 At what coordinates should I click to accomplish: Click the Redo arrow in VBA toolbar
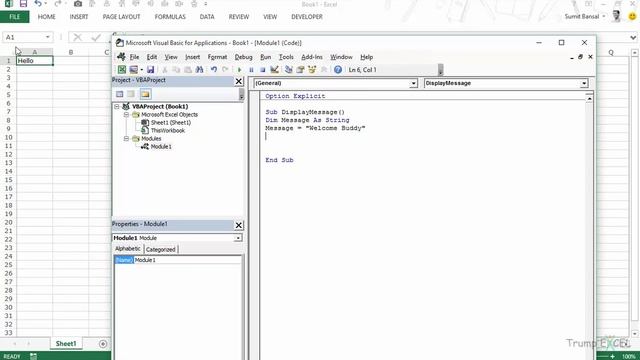[x=225, y=70]
